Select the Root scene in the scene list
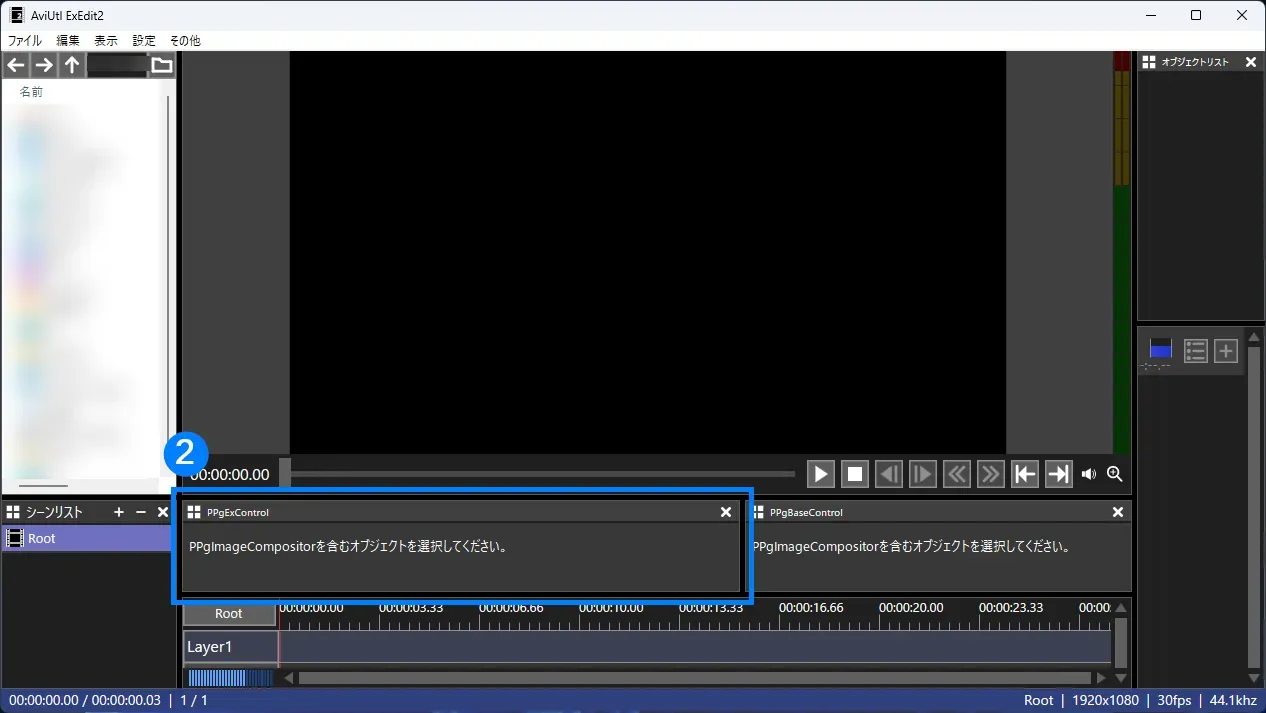 pyautogui.click(x=87, y=538)
